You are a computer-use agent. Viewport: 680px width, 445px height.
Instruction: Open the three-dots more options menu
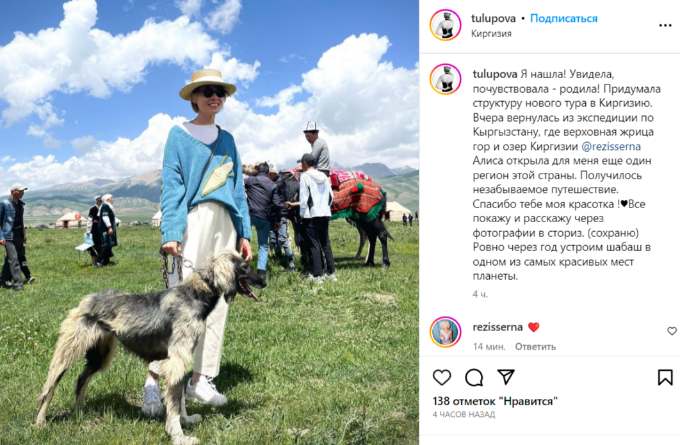coord(665,26)
